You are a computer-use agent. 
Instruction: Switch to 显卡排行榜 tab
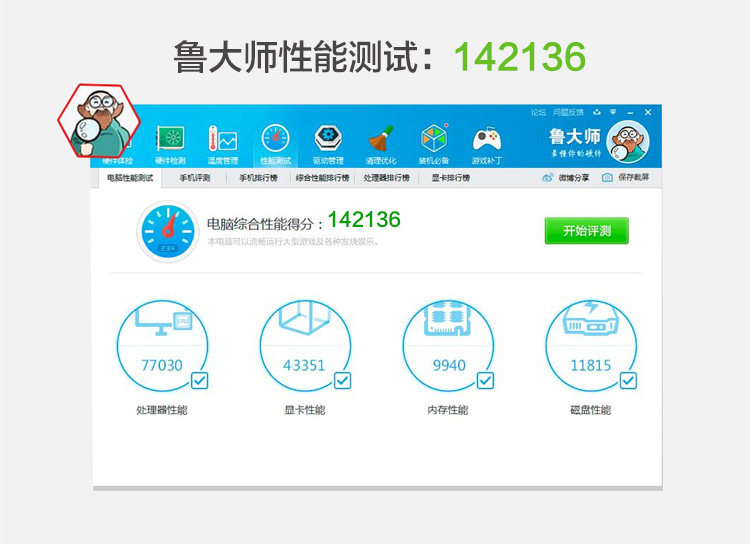point(451,178)
